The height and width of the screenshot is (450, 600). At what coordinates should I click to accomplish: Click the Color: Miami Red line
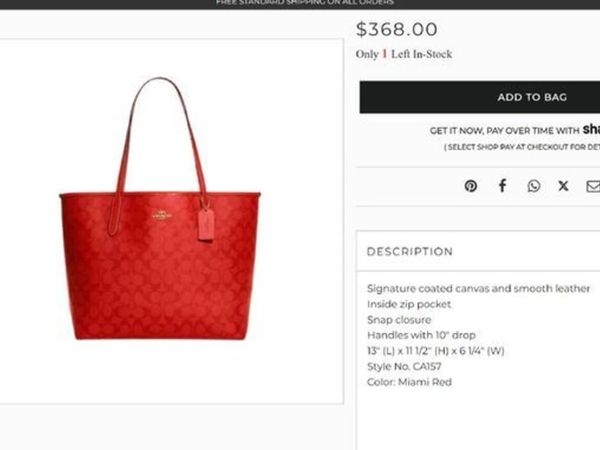click(x=409, y=382)
